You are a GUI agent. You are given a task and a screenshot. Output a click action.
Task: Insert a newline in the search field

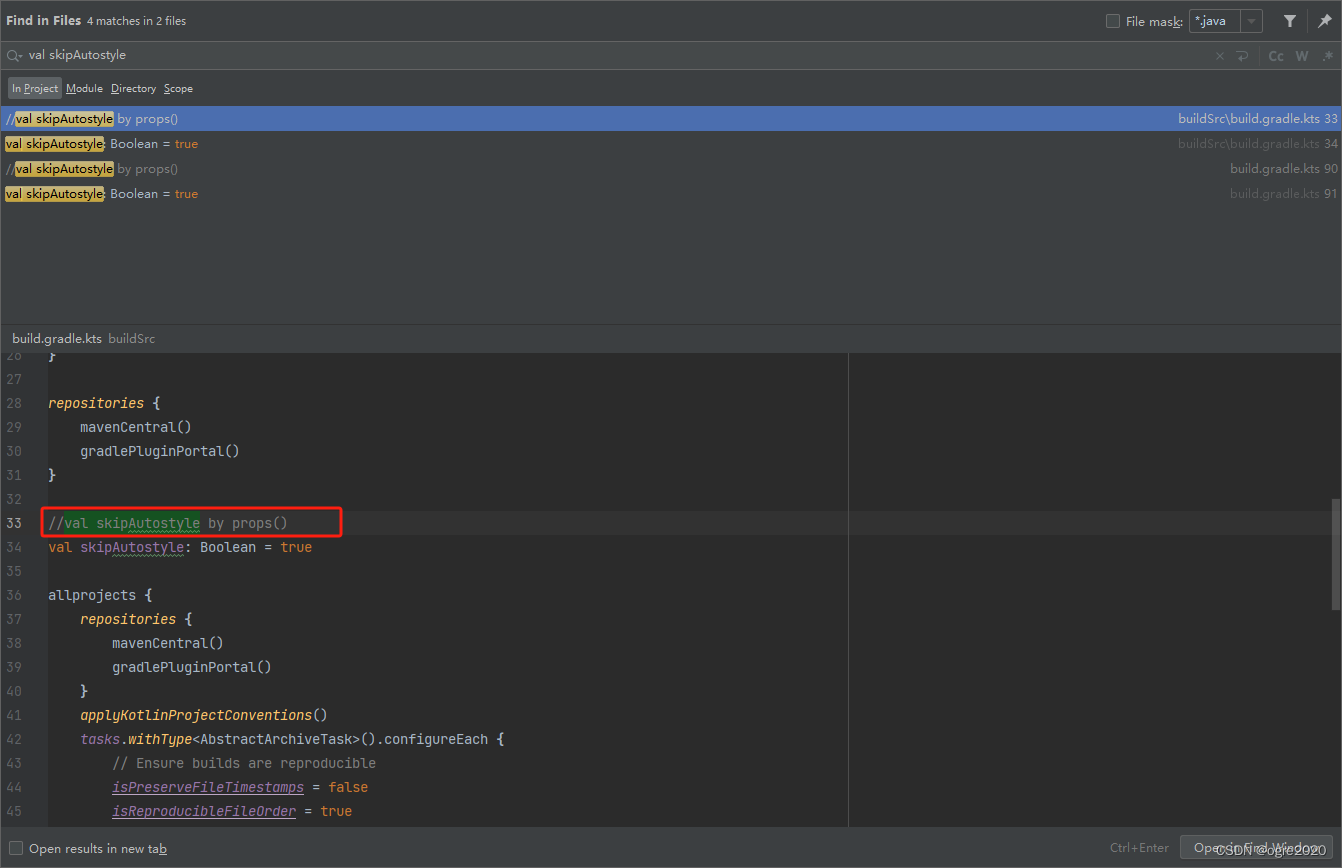click(x=1243, y=56)
